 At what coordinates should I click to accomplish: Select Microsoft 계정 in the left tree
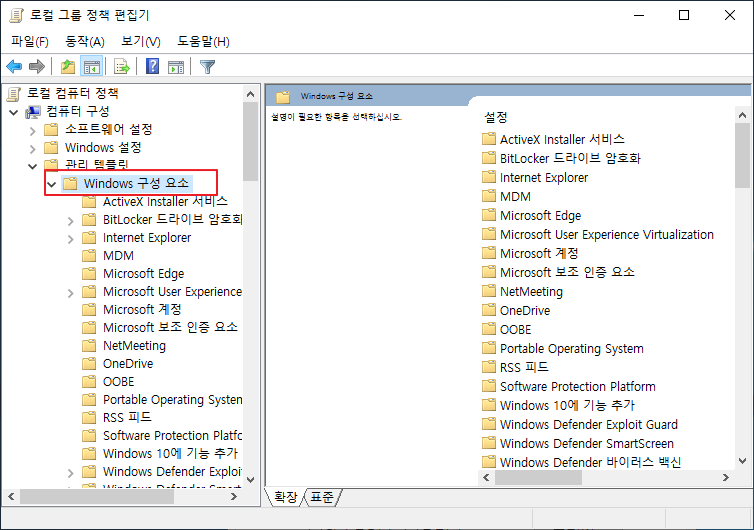point(142,309)
